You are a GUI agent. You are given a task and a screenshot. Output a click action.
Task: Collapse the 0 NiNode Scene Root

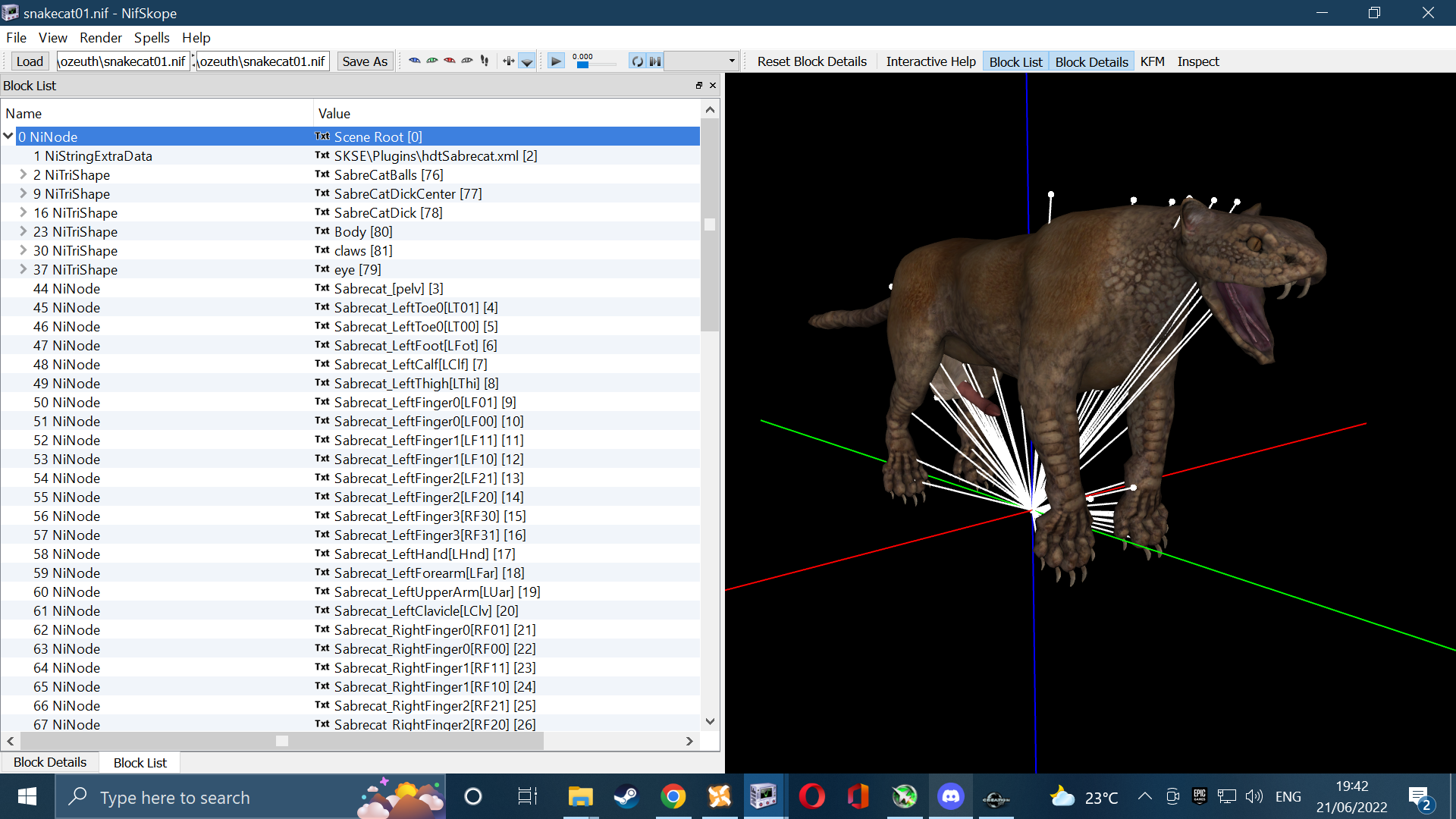click(8, 136)
